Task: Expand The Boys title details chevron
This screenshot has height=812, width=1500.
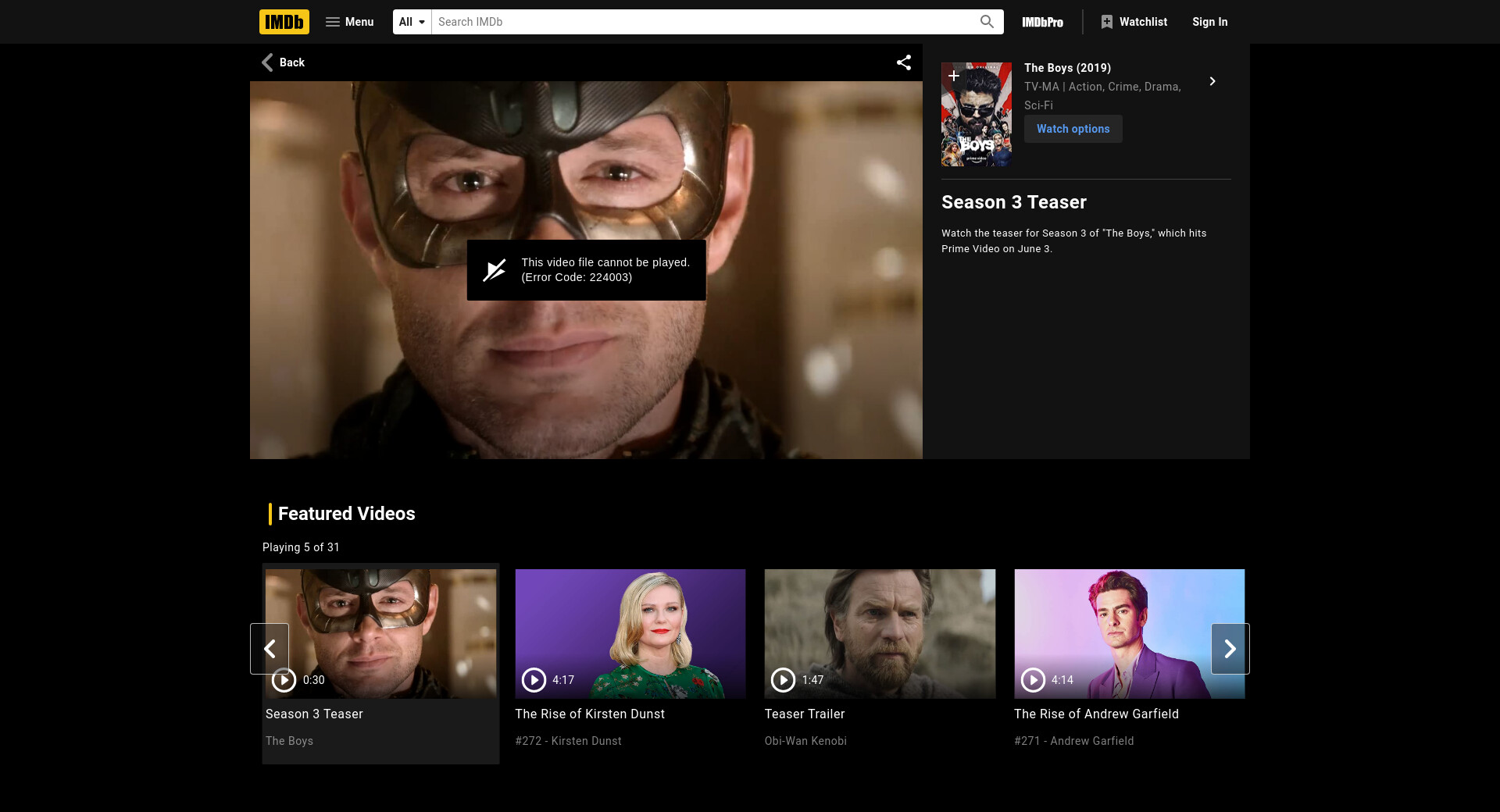Action: point(1212,81)
